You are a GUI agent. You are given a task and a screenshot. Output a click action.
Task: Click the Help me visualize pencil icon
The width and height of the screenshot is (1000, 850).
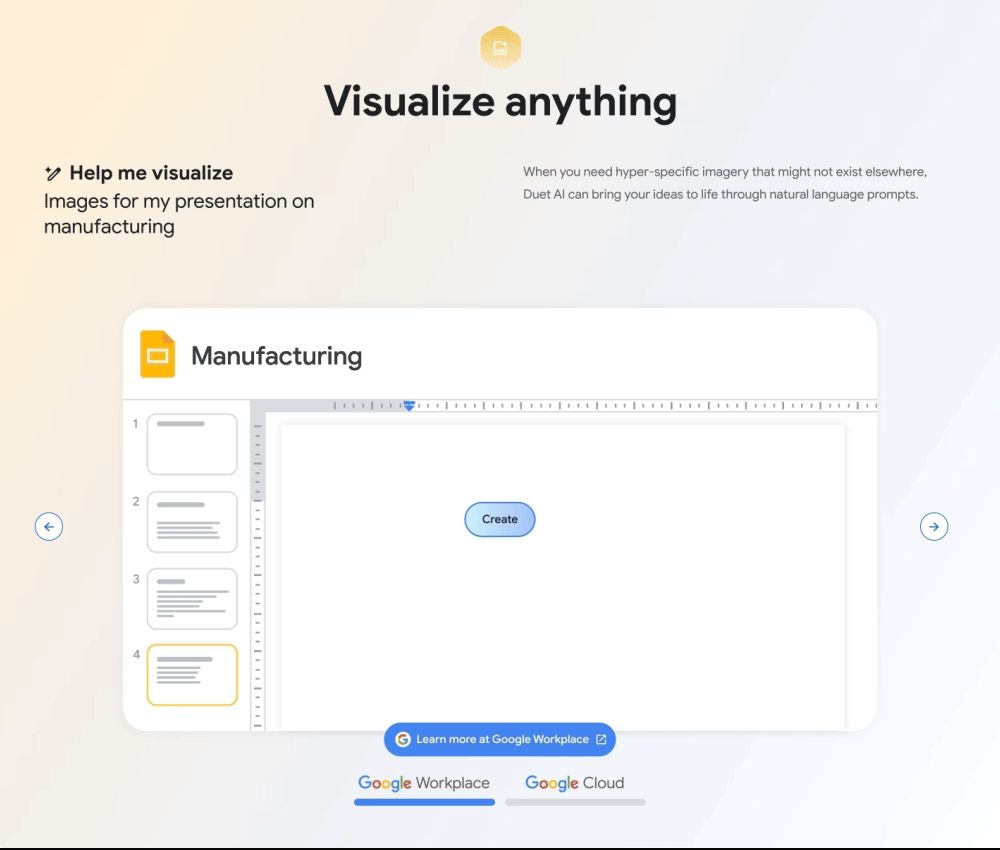[53, 173]
